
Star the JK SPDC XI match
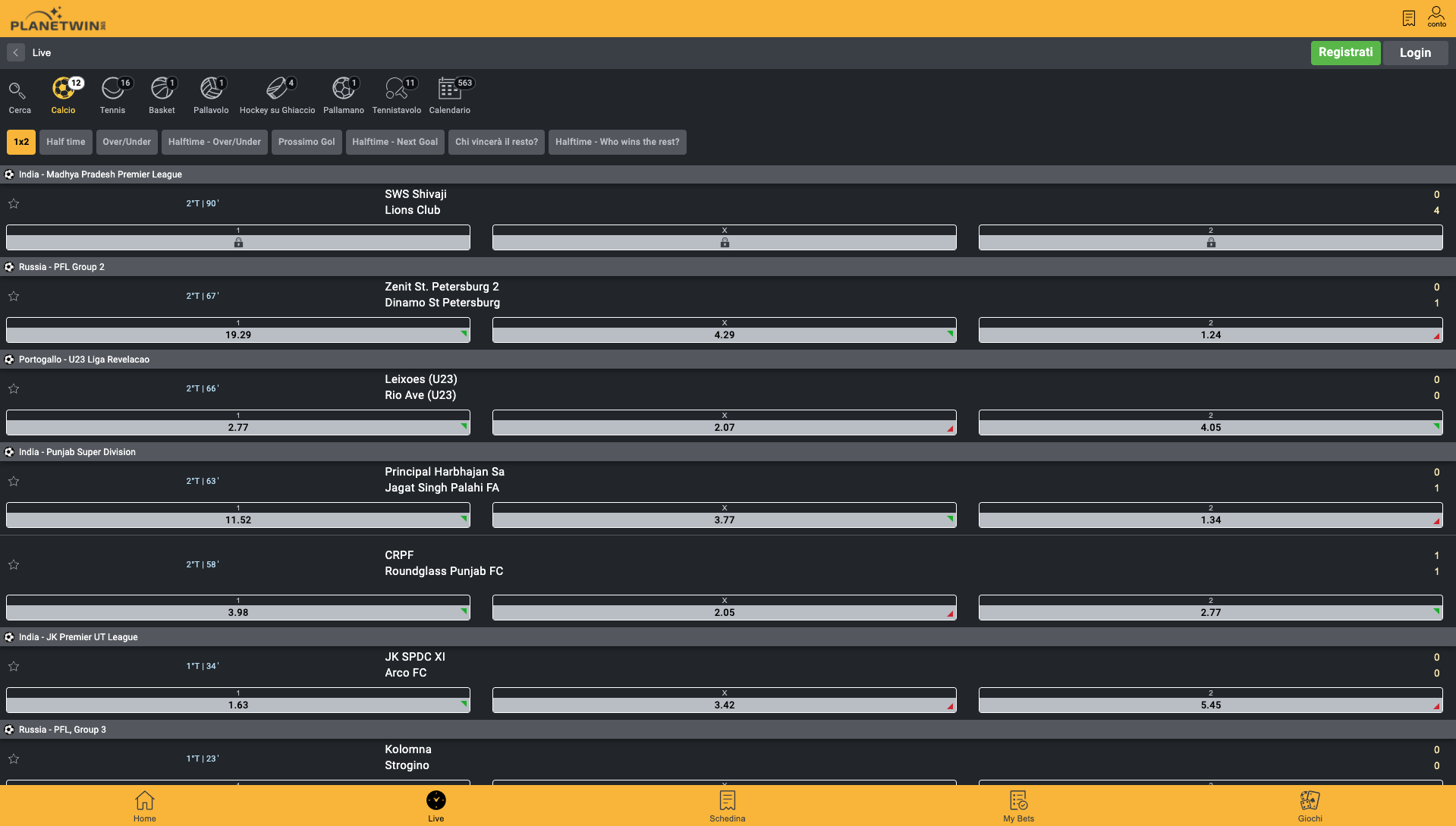(x=14, y=666)
